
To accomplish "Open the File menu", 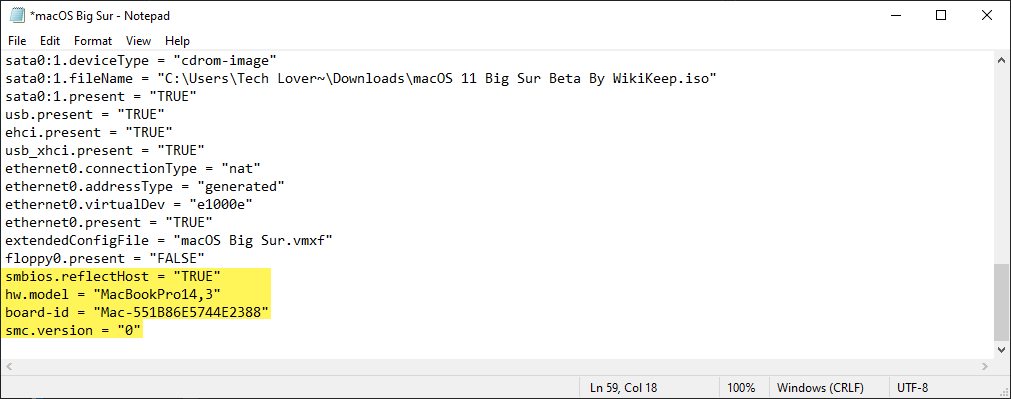I will point(17,41).
